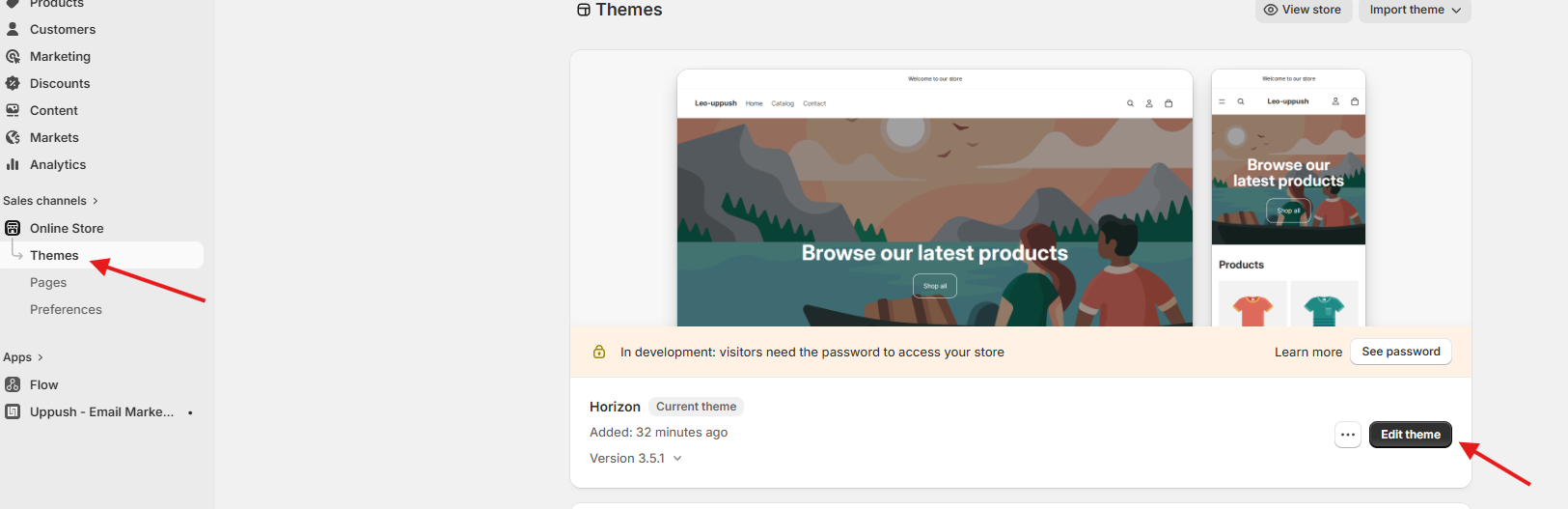Click account icon in desktop preview
Screen dimensions: 1568x509
click(1149, 103)
